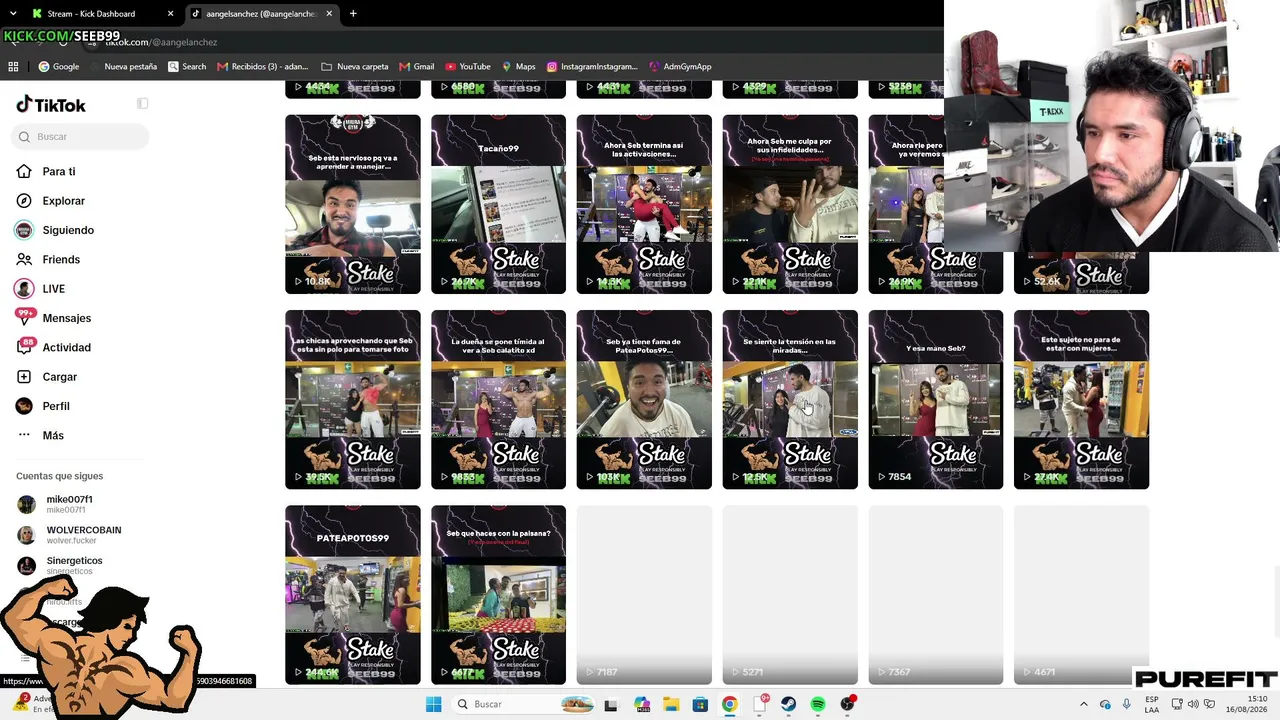The height and width of the screenshot is (720, 1280).
Task: Open Mensajes inbox
Action: 66,318
